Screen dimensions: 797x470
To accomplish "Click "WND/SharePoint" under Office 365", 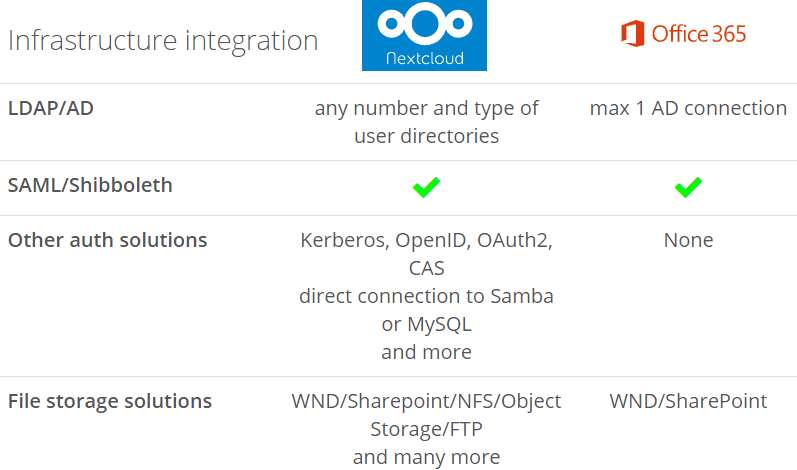I will [x=688, y=401].
